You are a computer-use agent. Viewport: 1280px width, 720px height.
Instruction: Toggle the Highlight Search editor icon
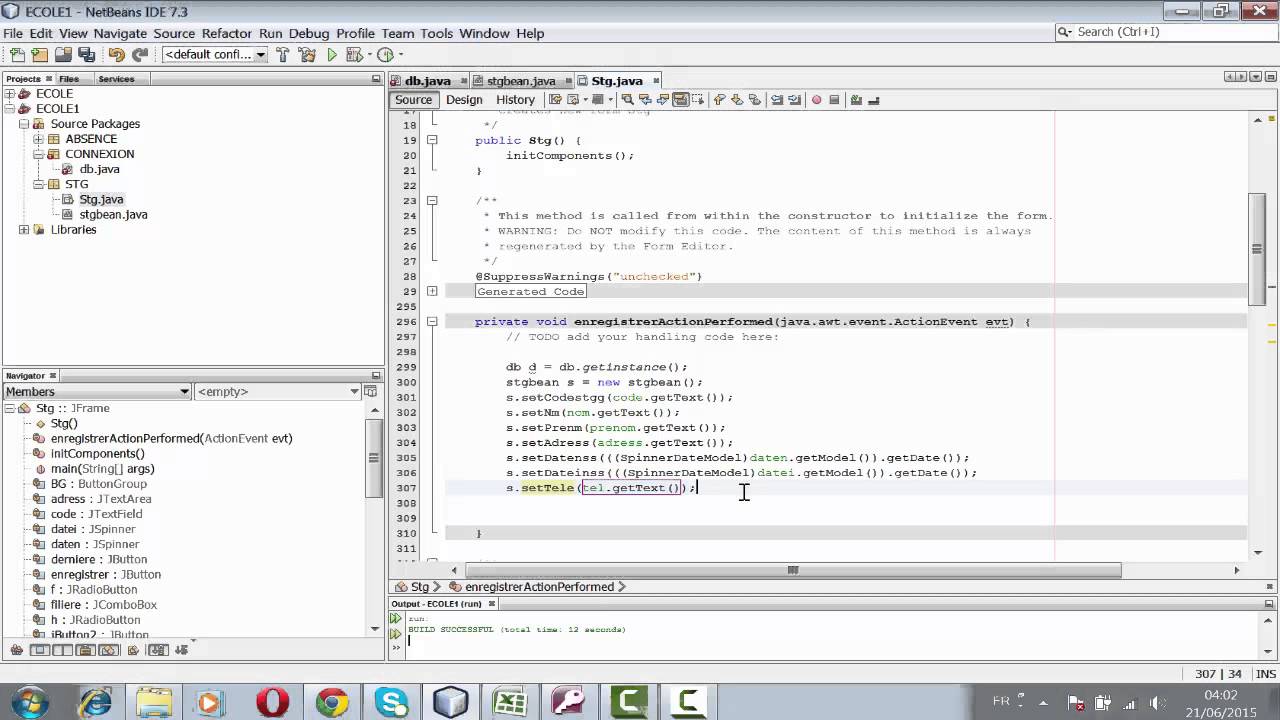click(680, 100)
